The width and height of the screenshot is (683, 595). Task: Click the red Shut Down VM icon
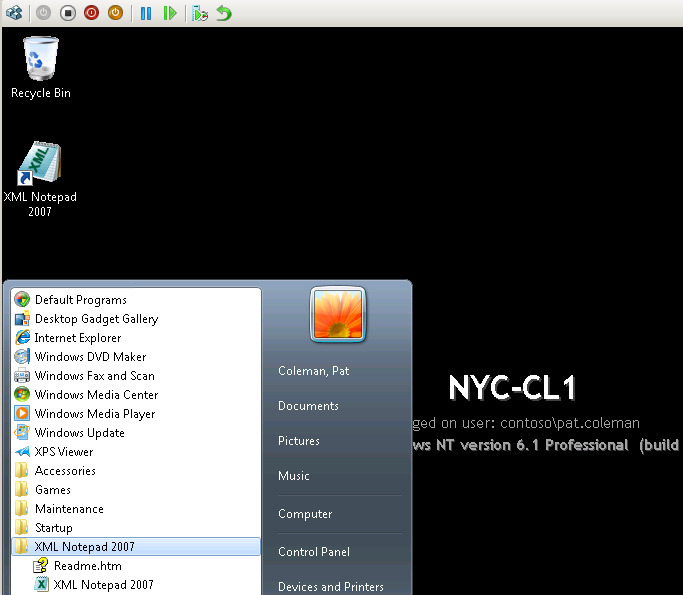tap(91, 13)
